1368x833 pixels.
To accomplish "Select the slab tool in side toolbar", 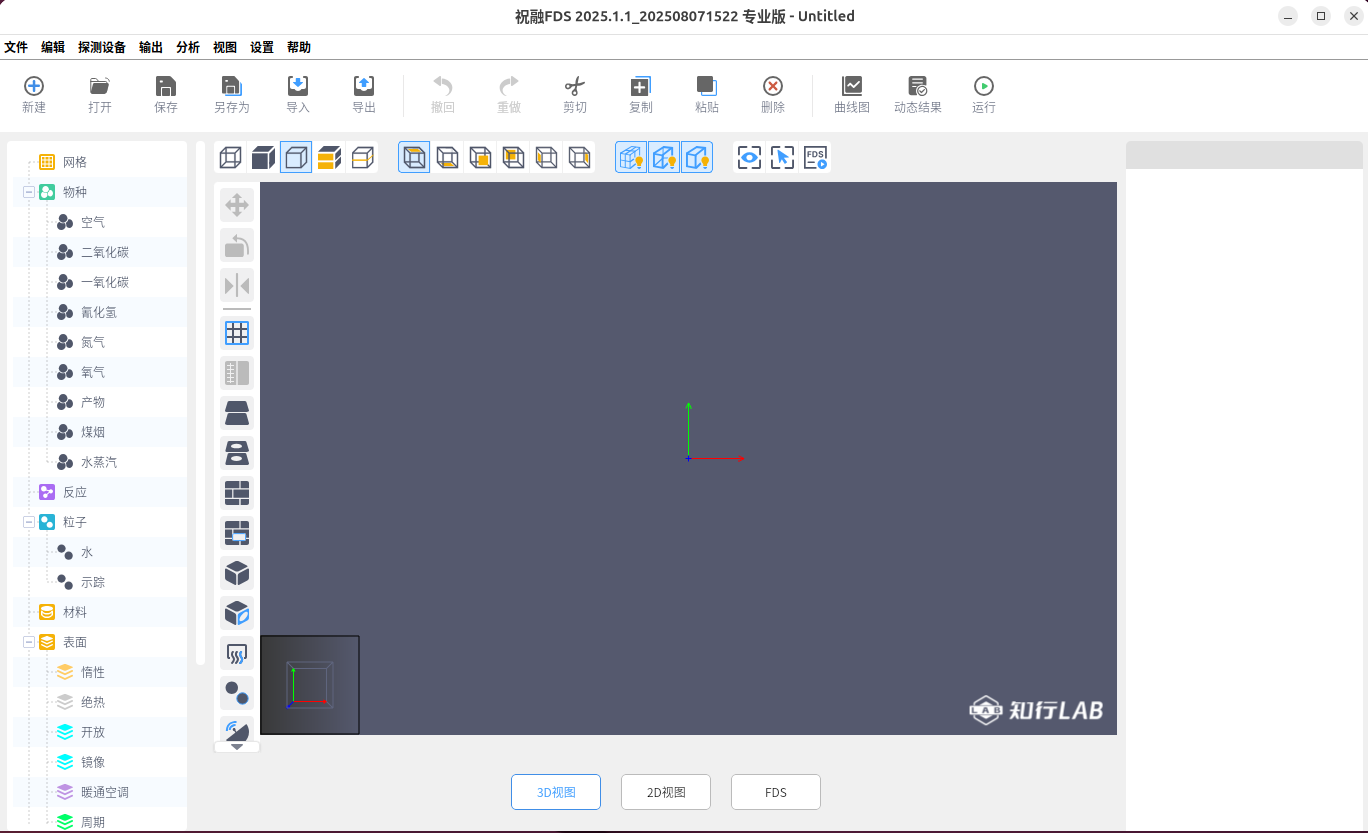I will pos(237,413).
